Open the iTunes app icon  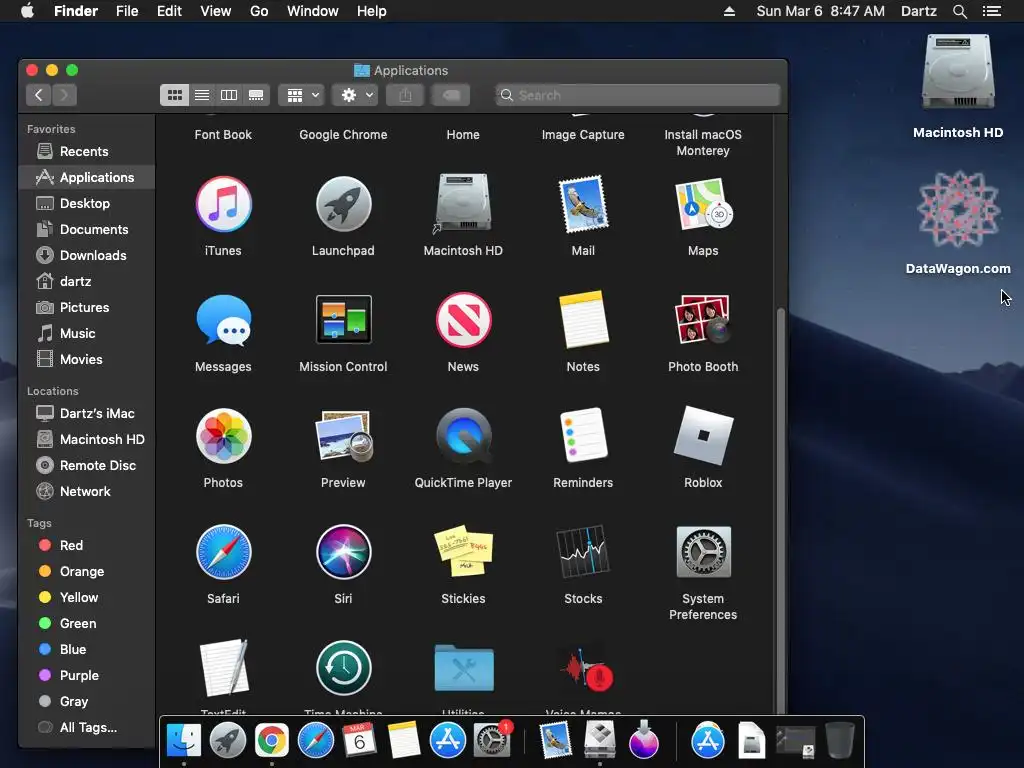[223, 204]
